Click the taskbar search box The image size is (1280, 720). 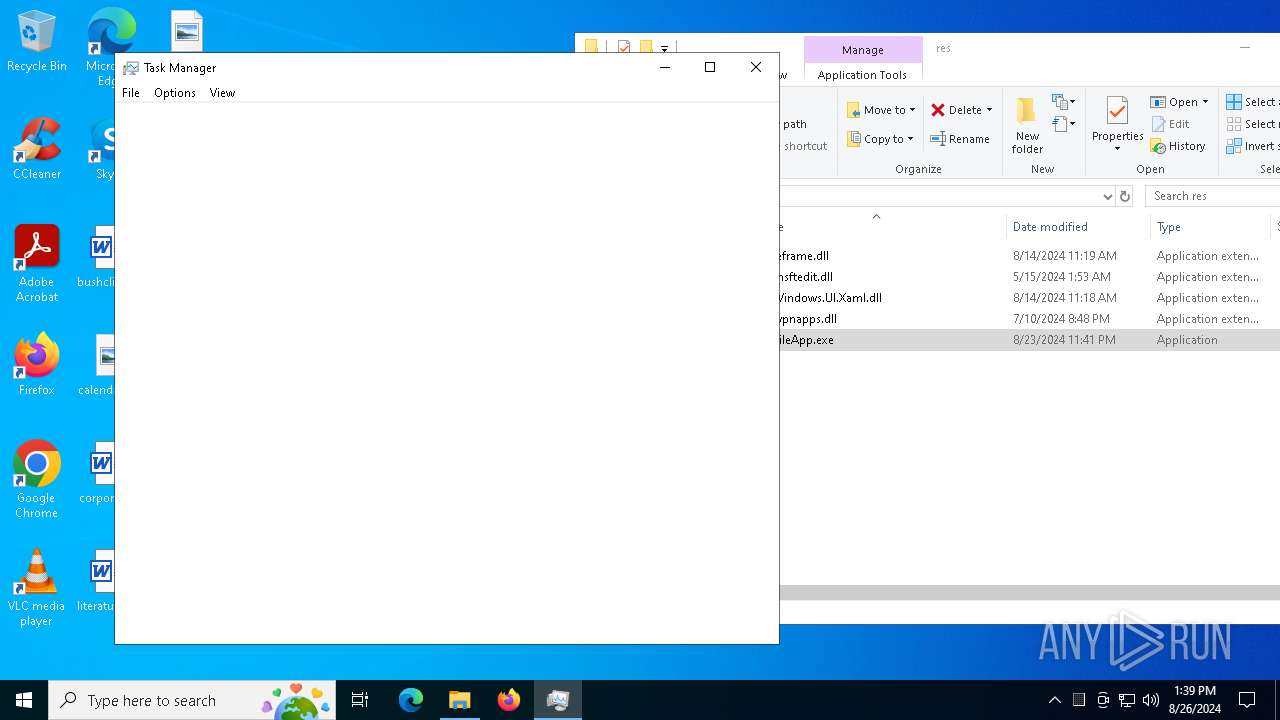coord(192,700)
